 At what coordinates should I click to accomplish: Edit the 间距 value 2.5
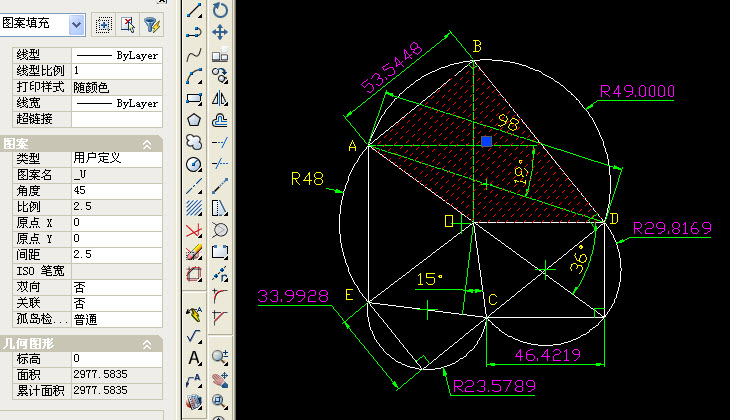click(x=117, y=254)
